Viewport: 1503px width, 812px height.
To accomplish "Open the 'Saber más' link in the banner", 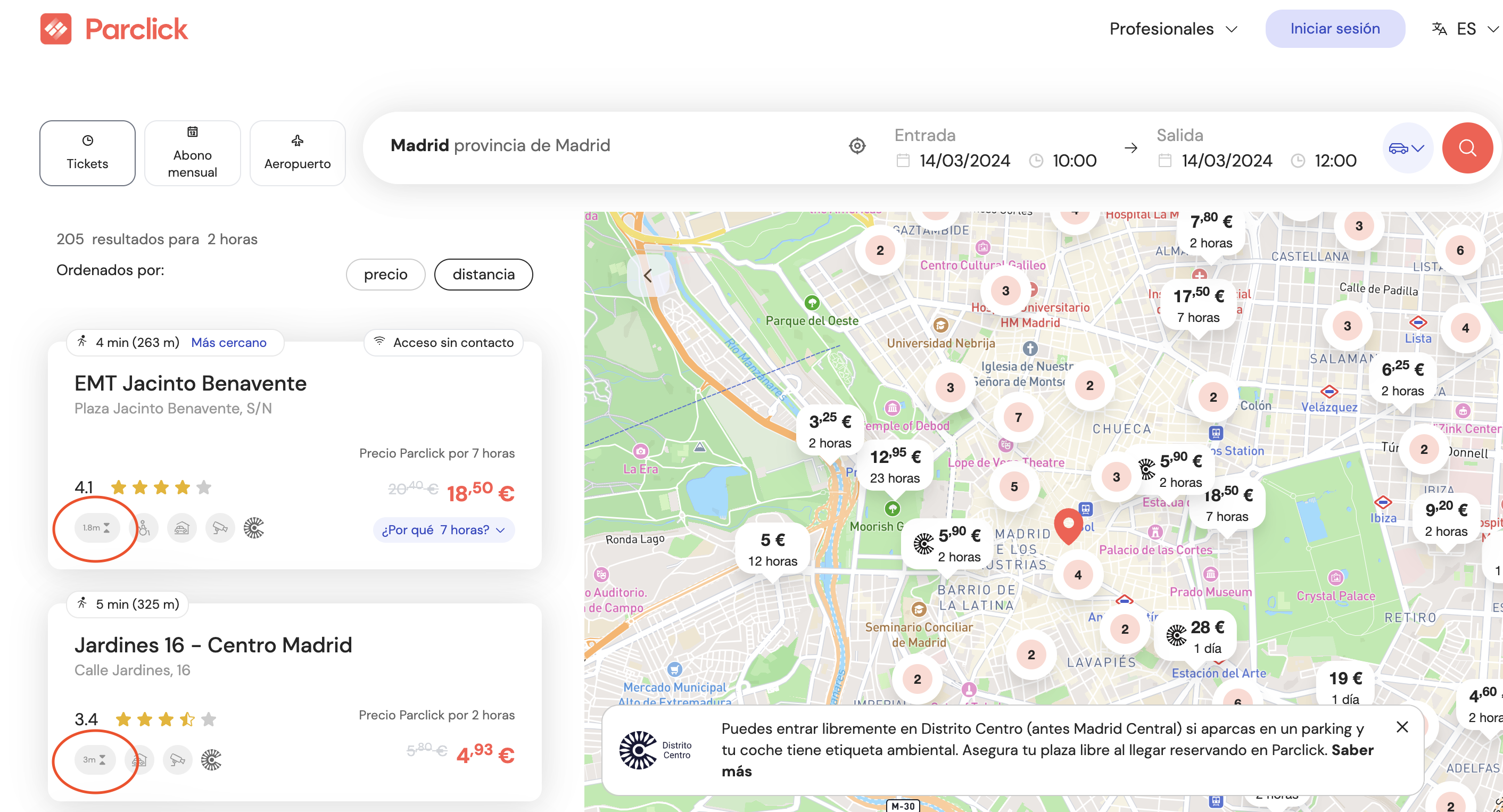I will [x=1352, y=750].
